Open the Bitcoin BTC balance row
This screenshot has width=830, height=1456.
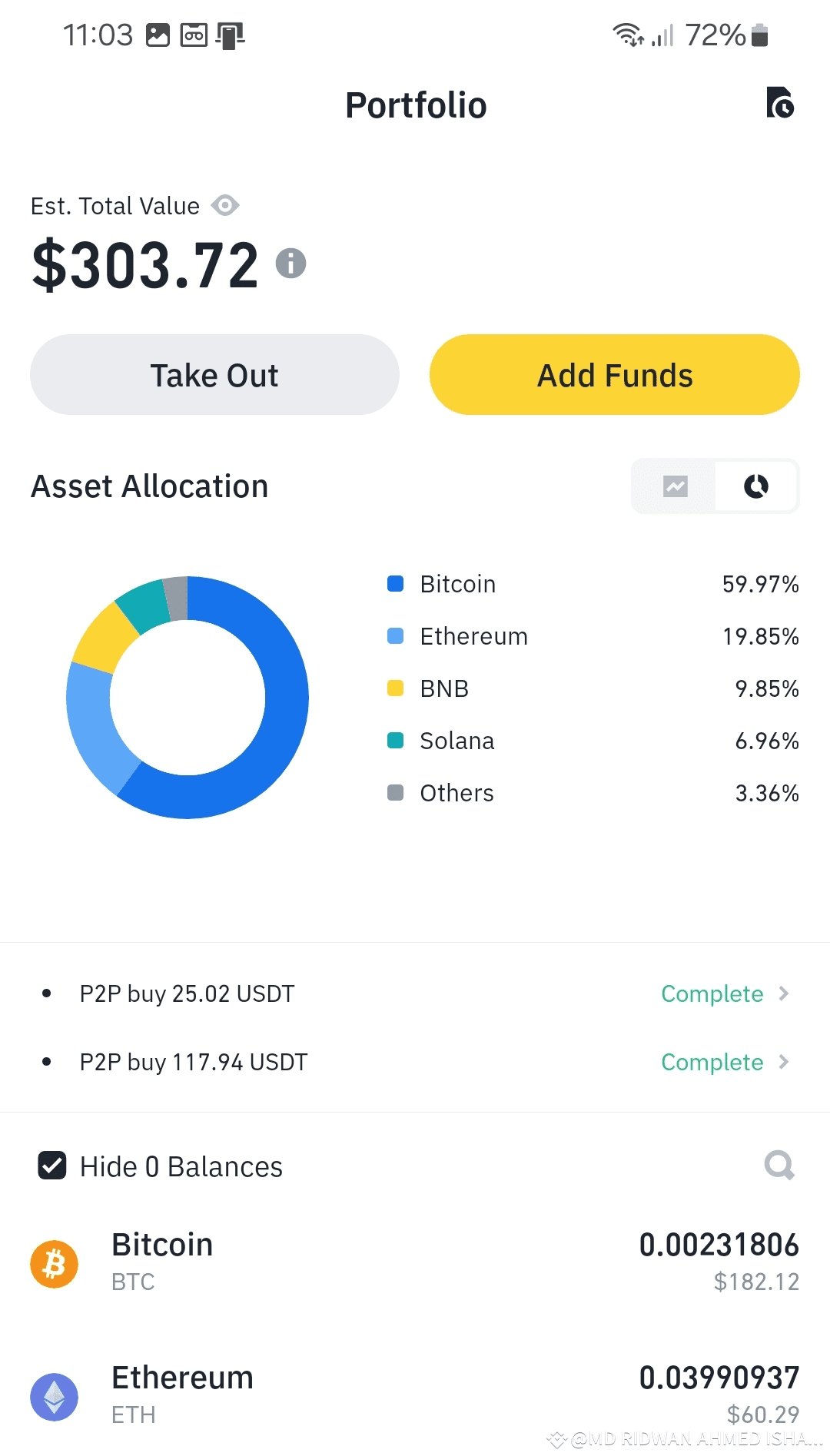click(x=415, y=1264)
